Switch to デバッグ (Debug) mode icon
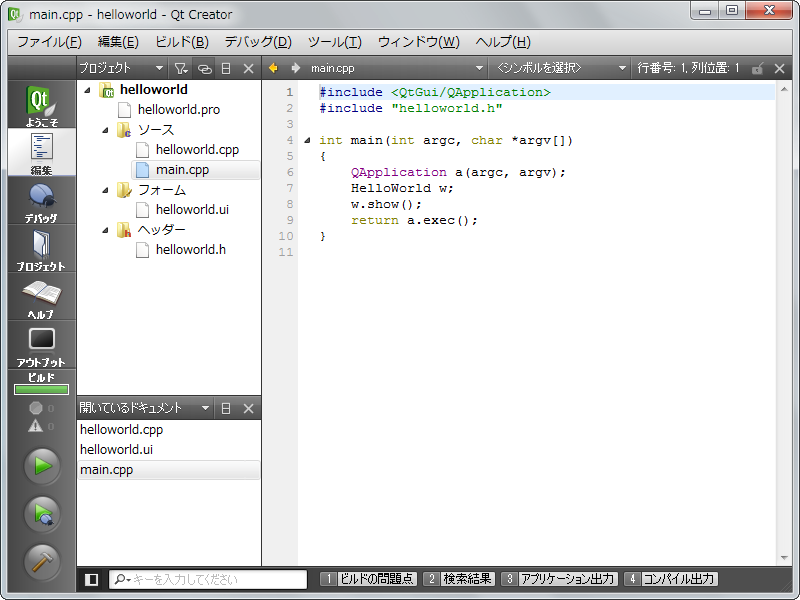The image size is (800, 600). tap(41, 202)
